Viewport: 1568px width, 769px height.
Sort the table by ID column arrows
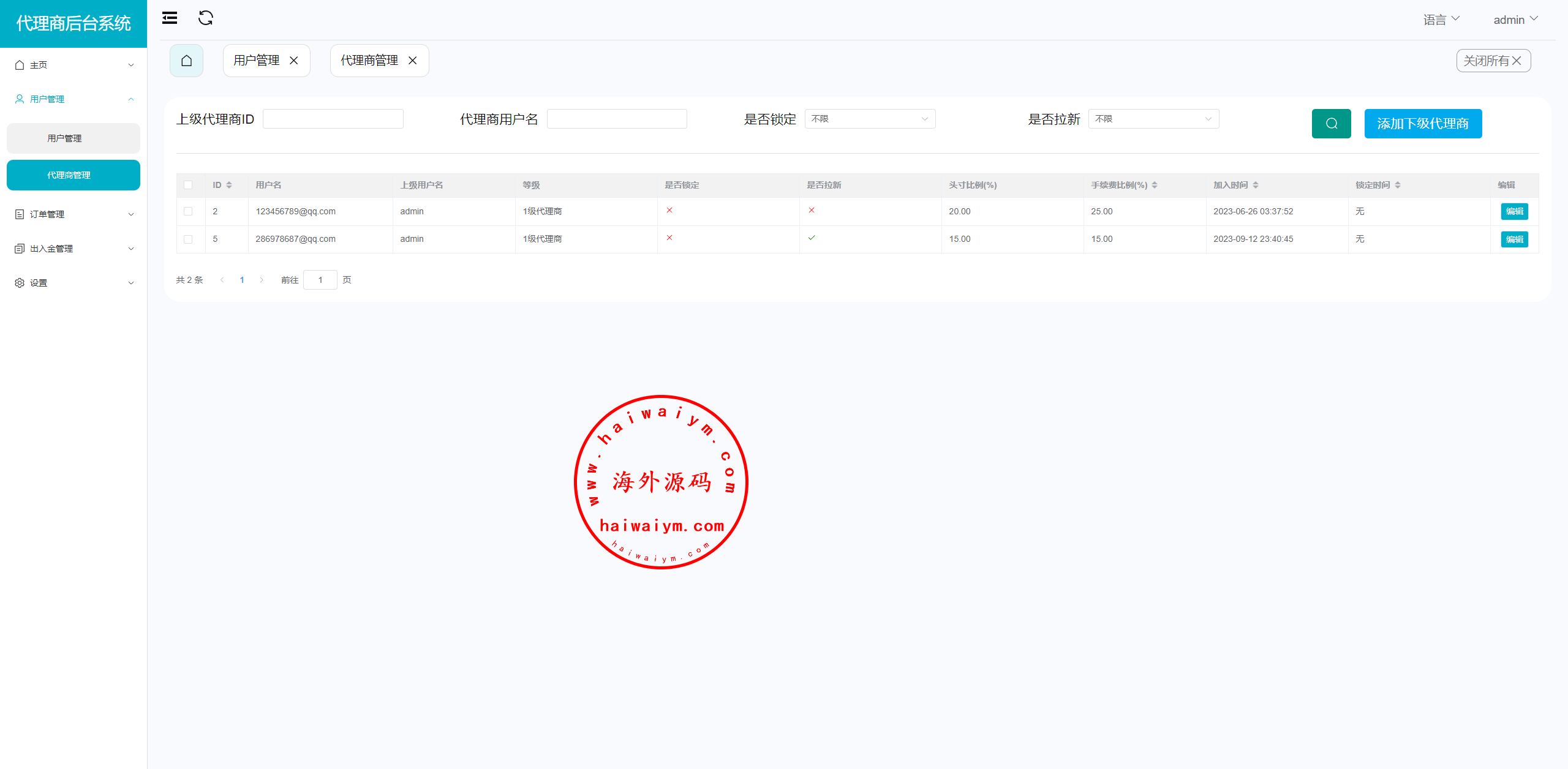(x=229, y=185)
